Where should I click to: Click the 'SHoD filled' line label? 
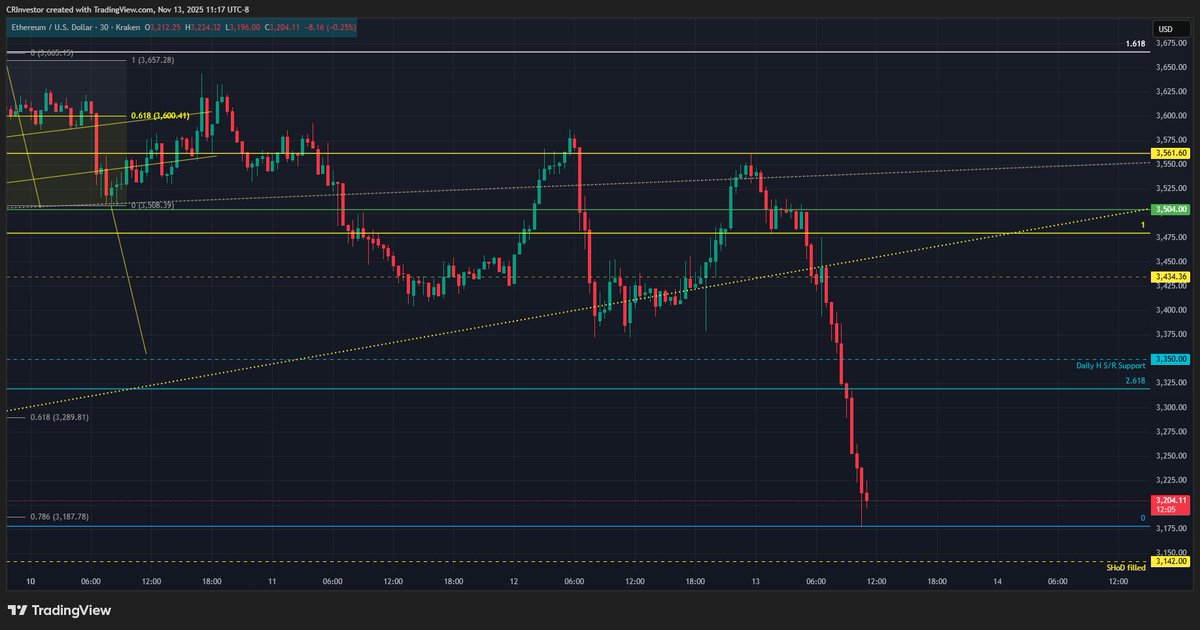pos(1126,568)
